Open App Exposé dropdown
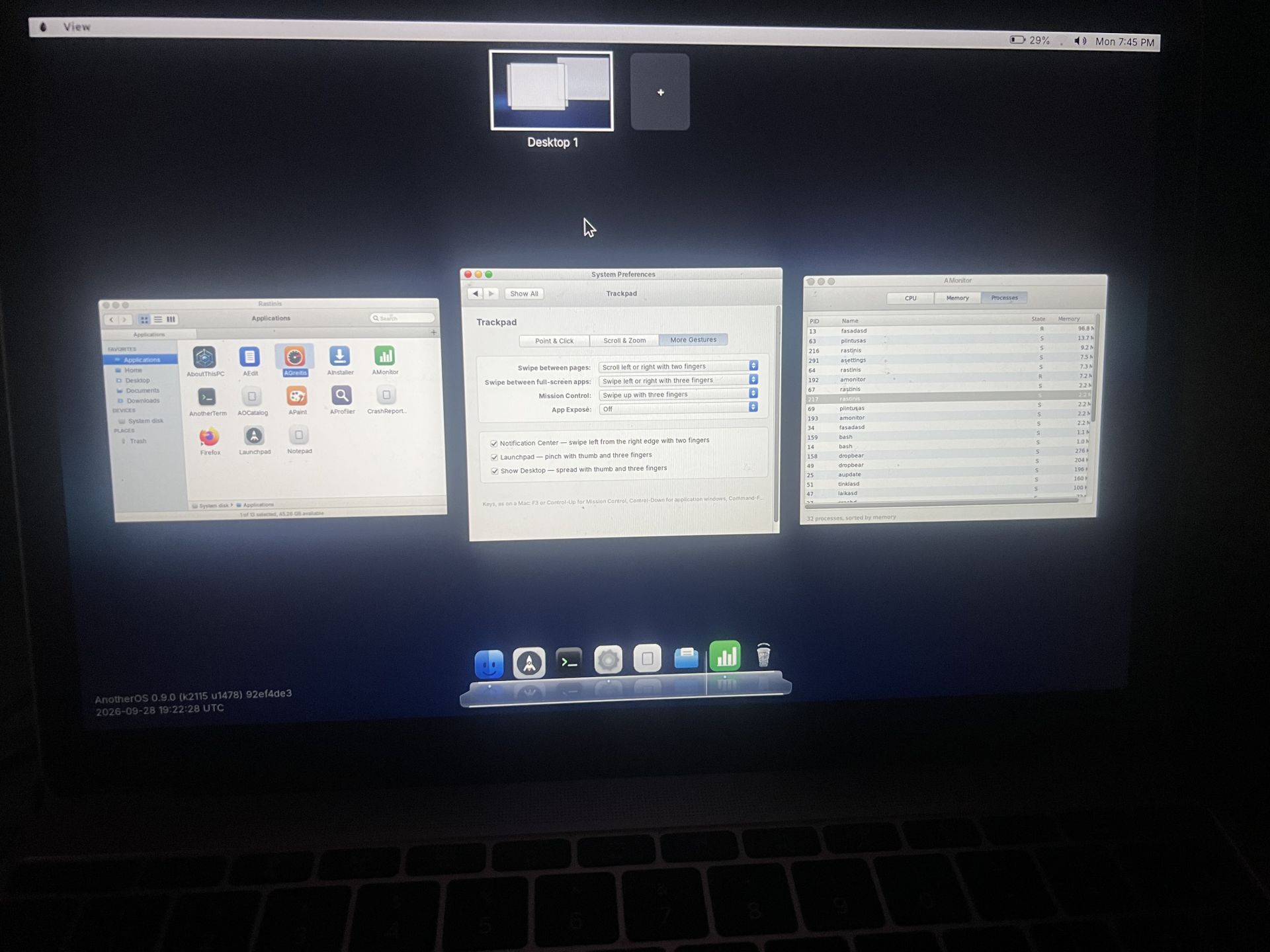Image resolution: width=1270 pixels, height=952 pixels. pyautogui.click(x=678, y=409)
